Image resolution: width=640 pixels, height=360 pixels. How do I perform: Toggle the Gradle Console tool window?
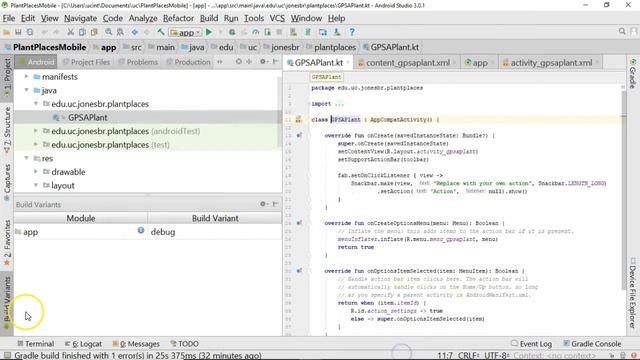click(592, 344)
